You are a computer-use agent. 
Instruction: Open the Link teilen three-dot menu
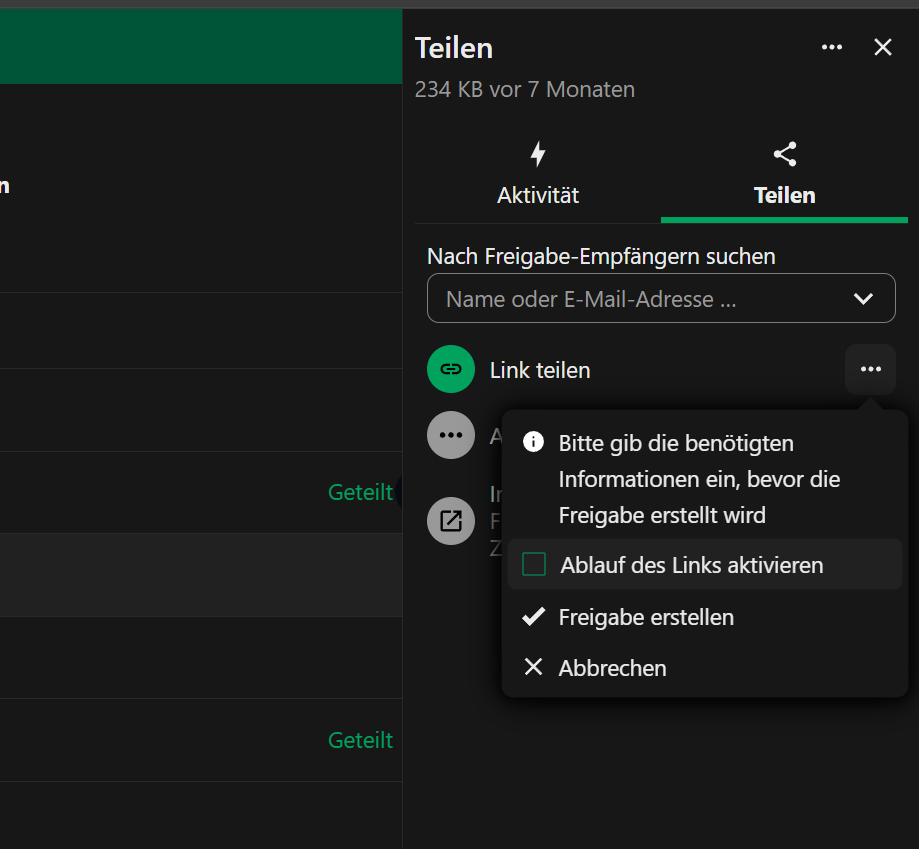tap(869, 369)
